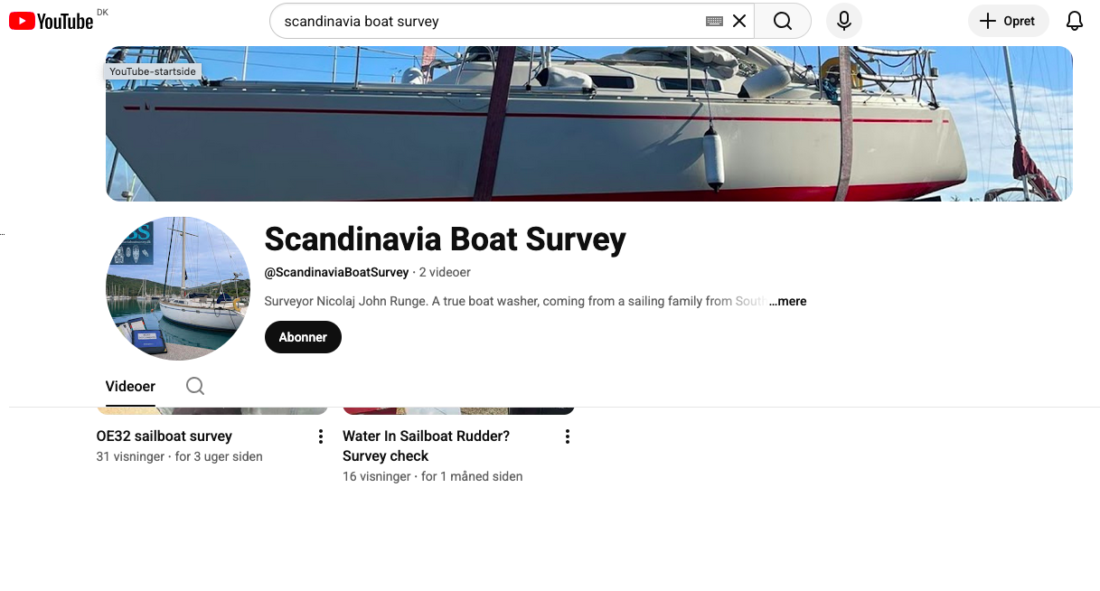
Task: Open options menu for OE32 sailboat survey
Action: 321,437
